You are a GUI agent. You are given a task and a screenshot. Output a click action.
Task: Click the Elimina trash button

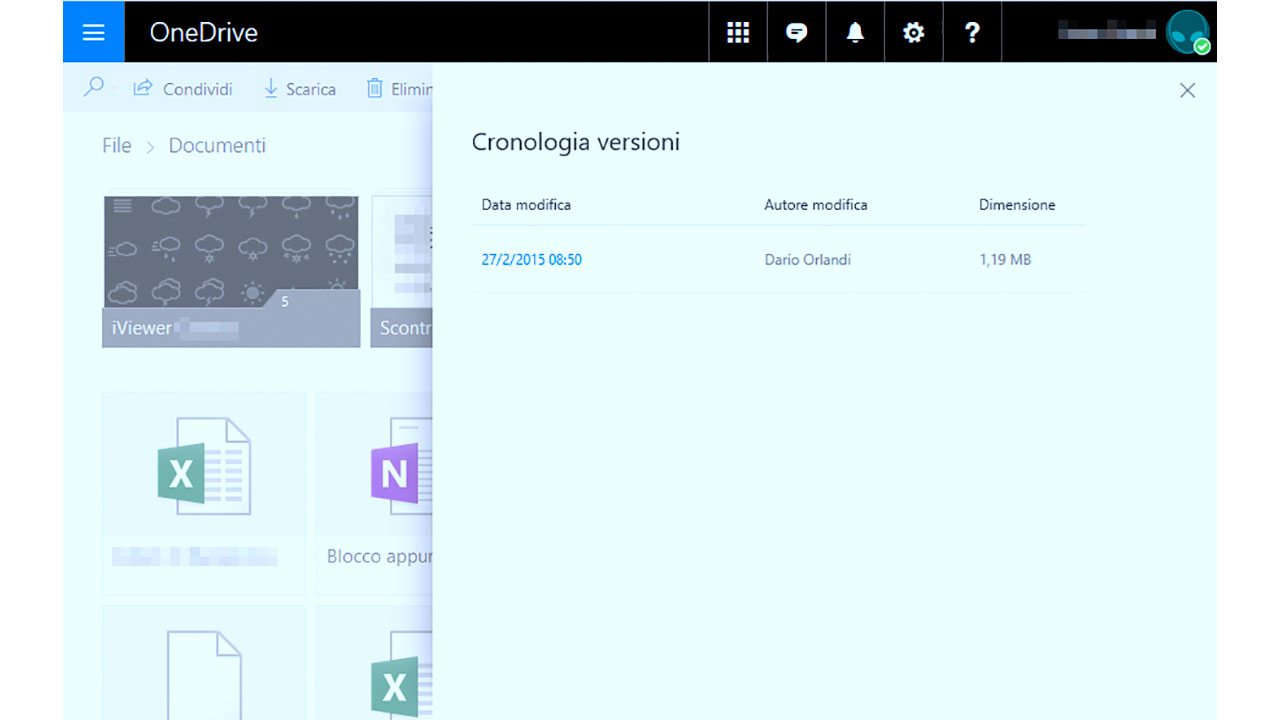[x=399, y=89]
